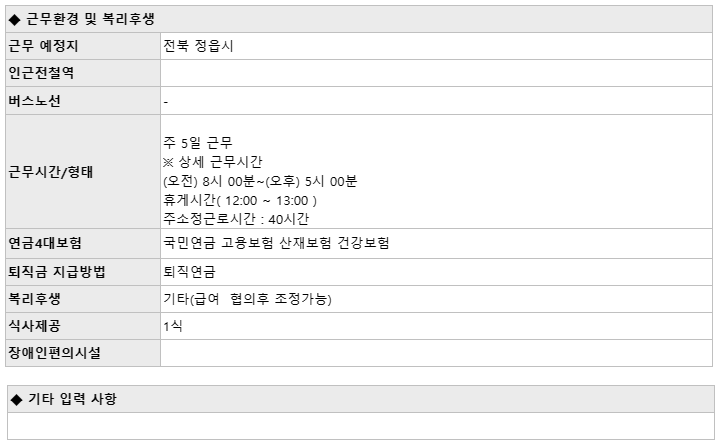Click the empty field under 기타 입력 사항

click(361, 426)
